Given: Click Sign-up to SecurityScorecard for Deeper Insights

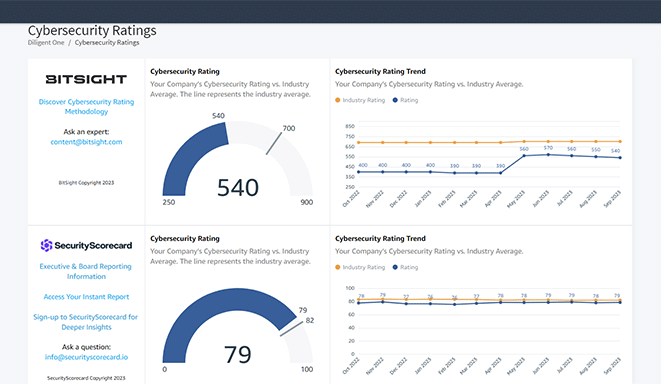Looking at the screenshot, I should (x=86, y=322).
